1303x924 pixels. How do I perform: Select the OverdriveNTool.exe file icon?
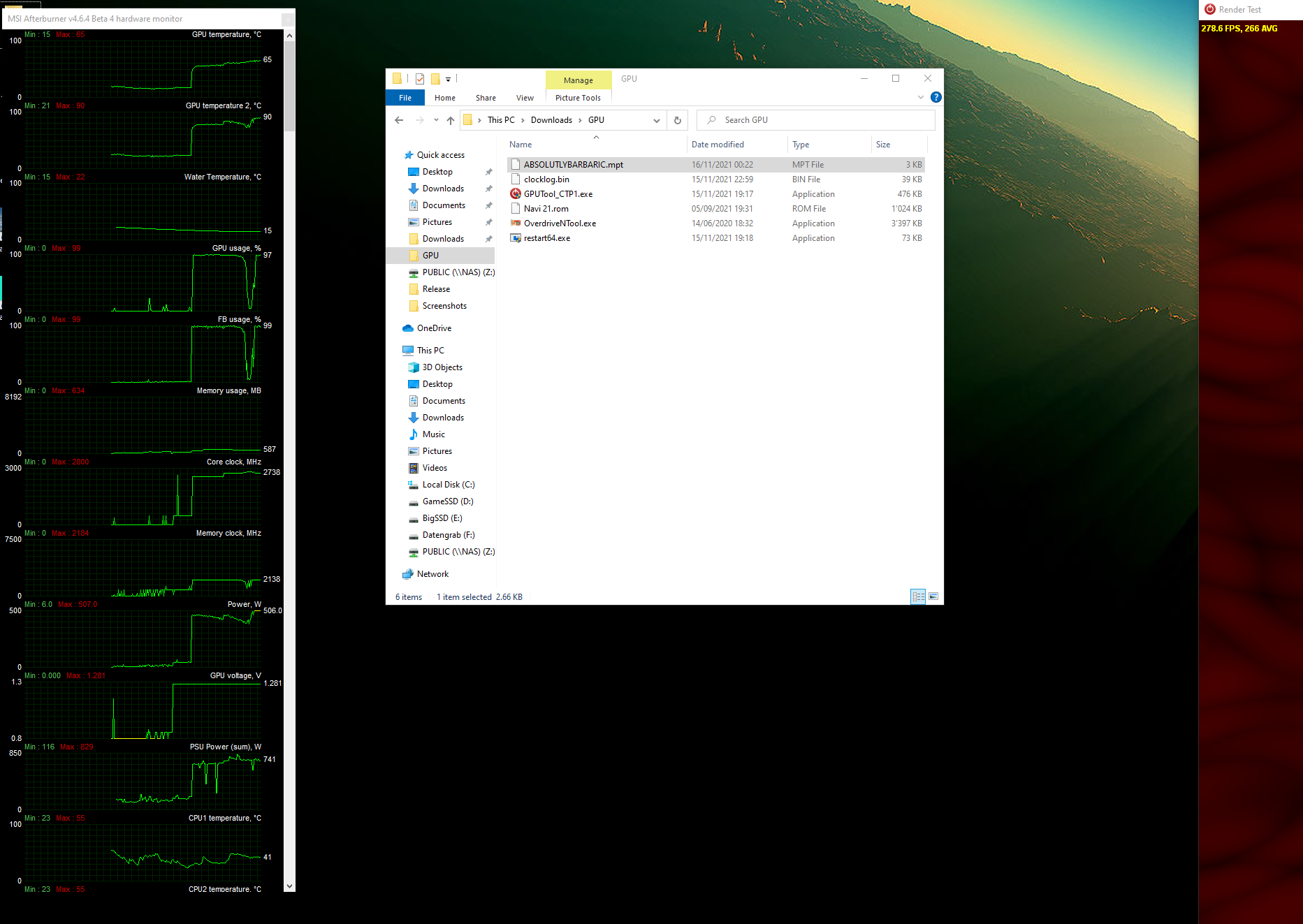tap(516, 223)
